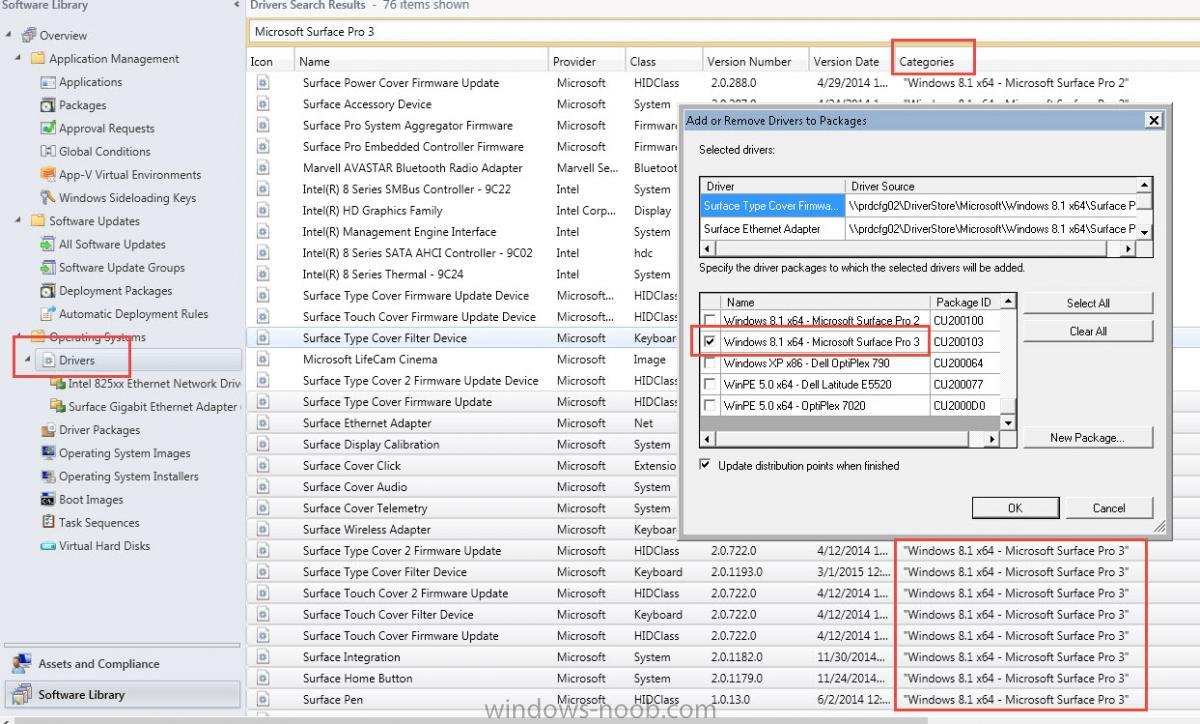Sort by Version Date column
This screenshot has width=1200, height=724.
pyautogui.click(x=849, y=61)
